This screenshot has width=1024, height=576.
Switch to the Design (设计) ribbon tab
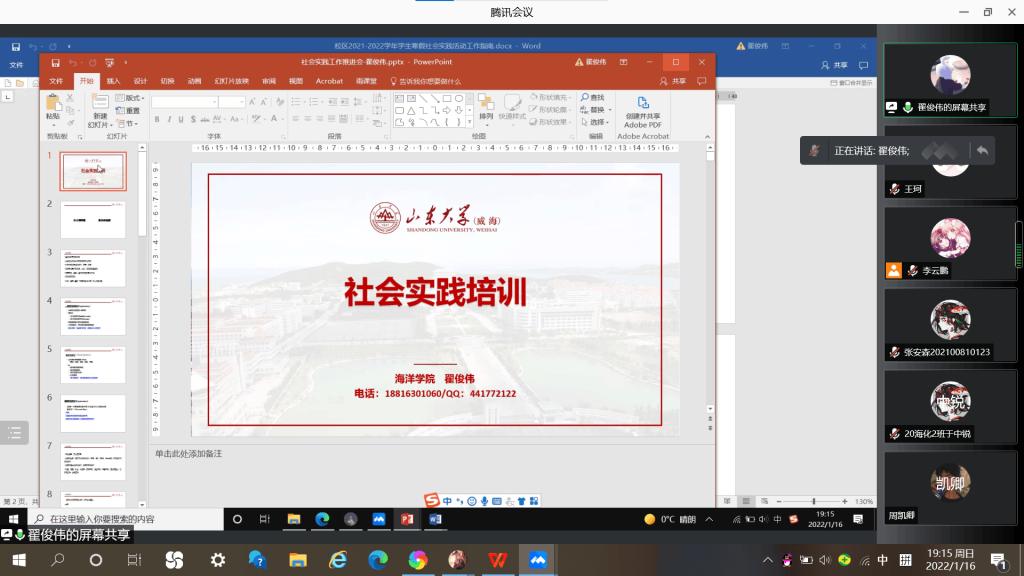(x=140, y=81)
